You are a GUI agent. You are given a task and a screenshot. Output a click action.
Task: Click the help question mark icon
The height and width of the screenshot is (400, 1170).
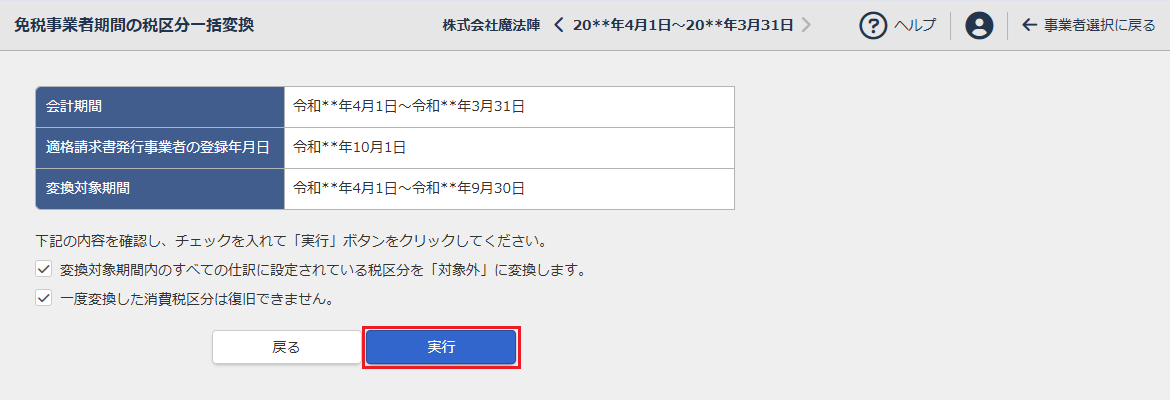(874, 26)
